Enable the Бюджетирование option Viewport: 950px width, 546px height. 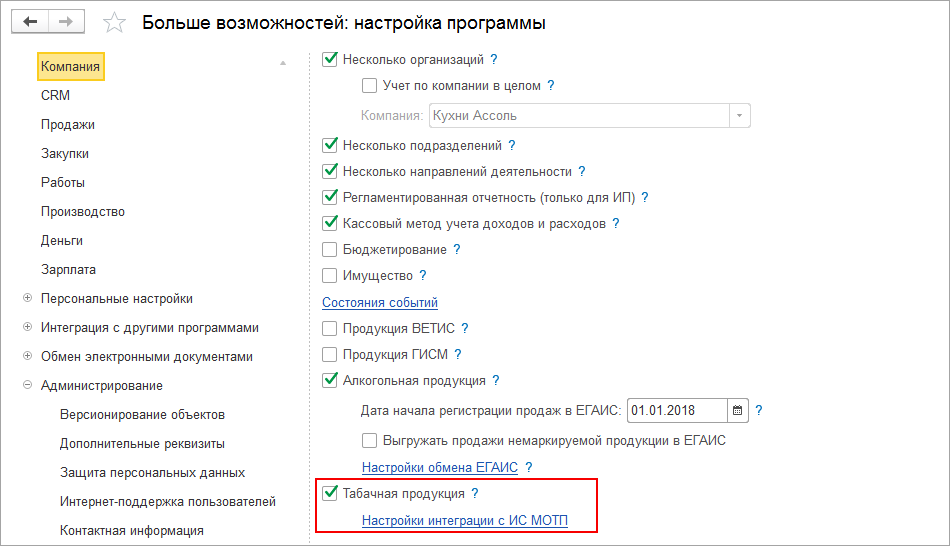click(x=330, y=249)
